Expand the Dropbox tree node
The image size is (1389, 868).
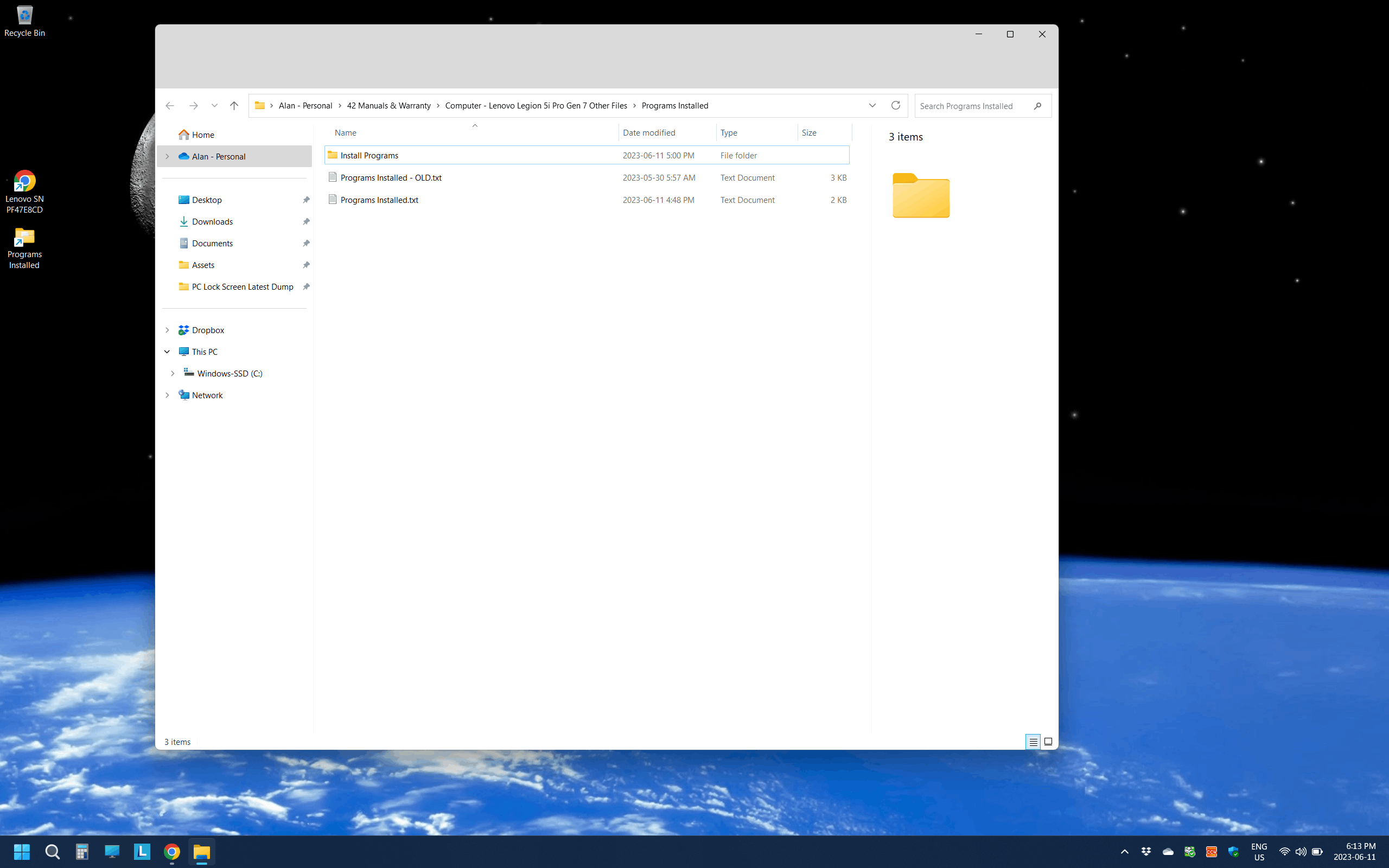tap(167, 330)
